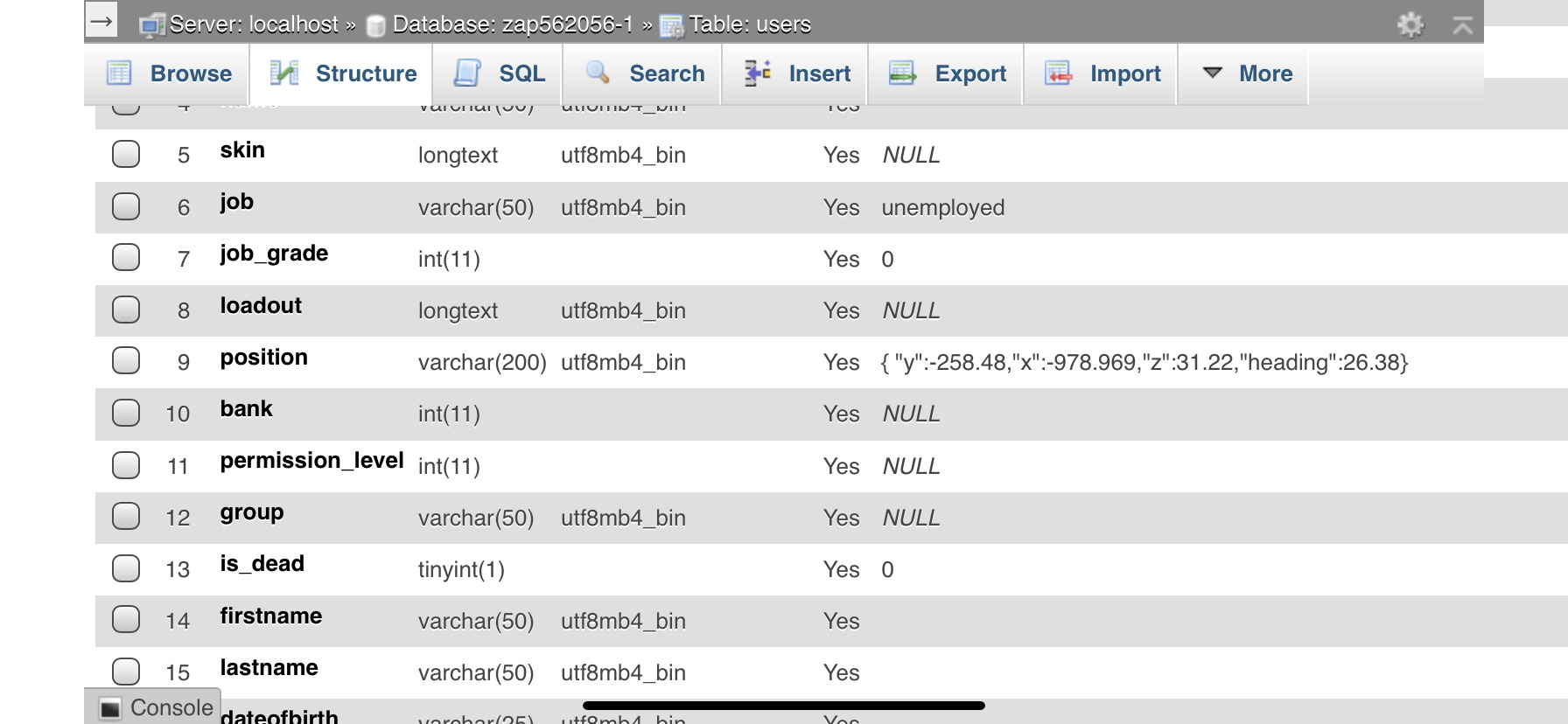The height and width of the screenshot is (724, 1568).
Task: Click the "lastname" column name
Action: 269,668
